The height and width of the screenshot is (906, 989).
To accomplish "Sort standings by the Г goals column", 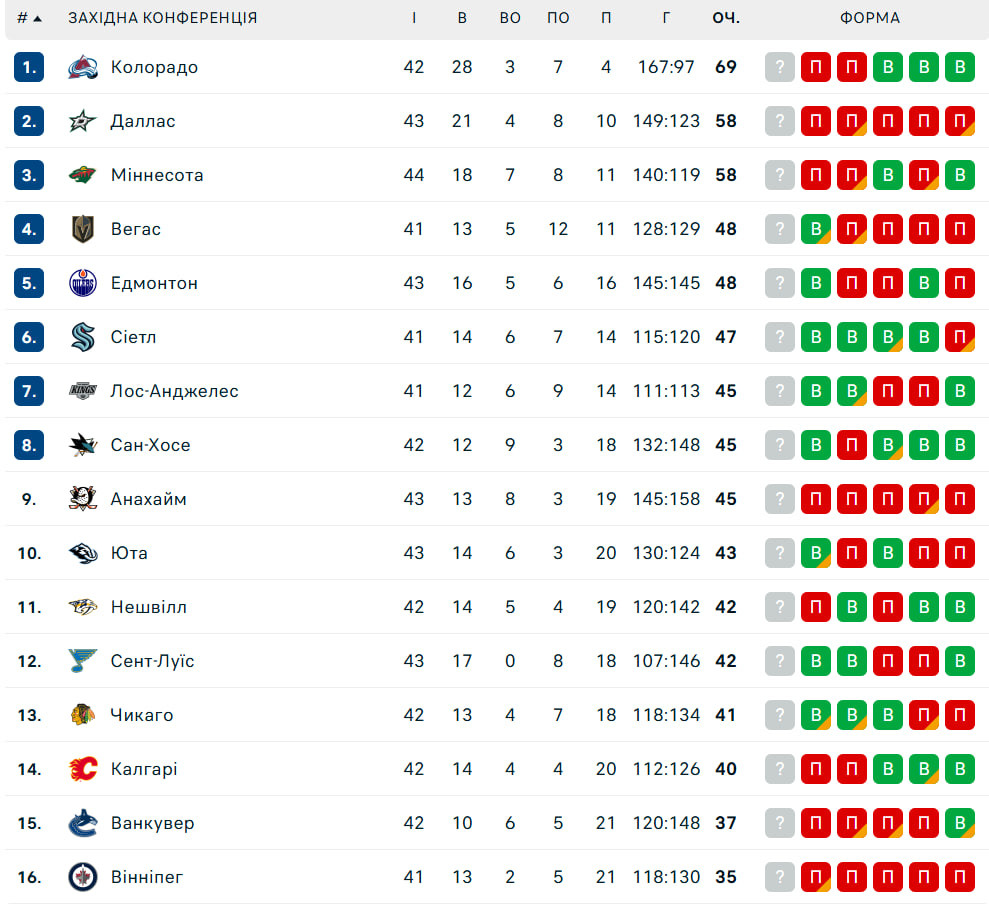I will 666,18.
